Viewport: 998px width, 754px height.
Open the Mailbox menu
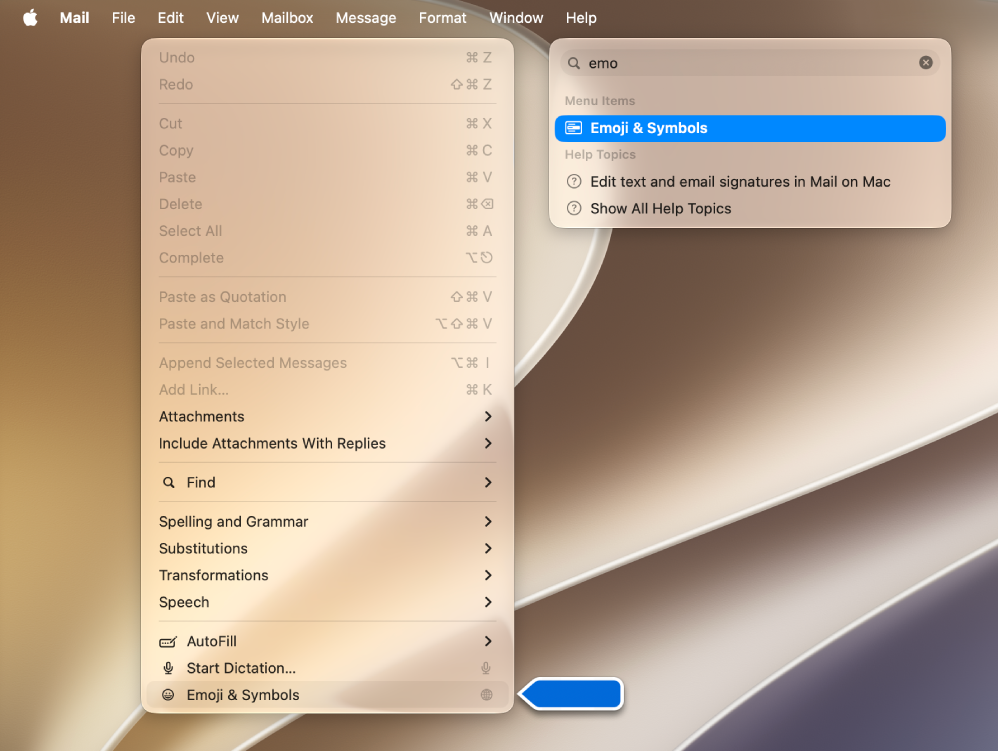(287, 18)
